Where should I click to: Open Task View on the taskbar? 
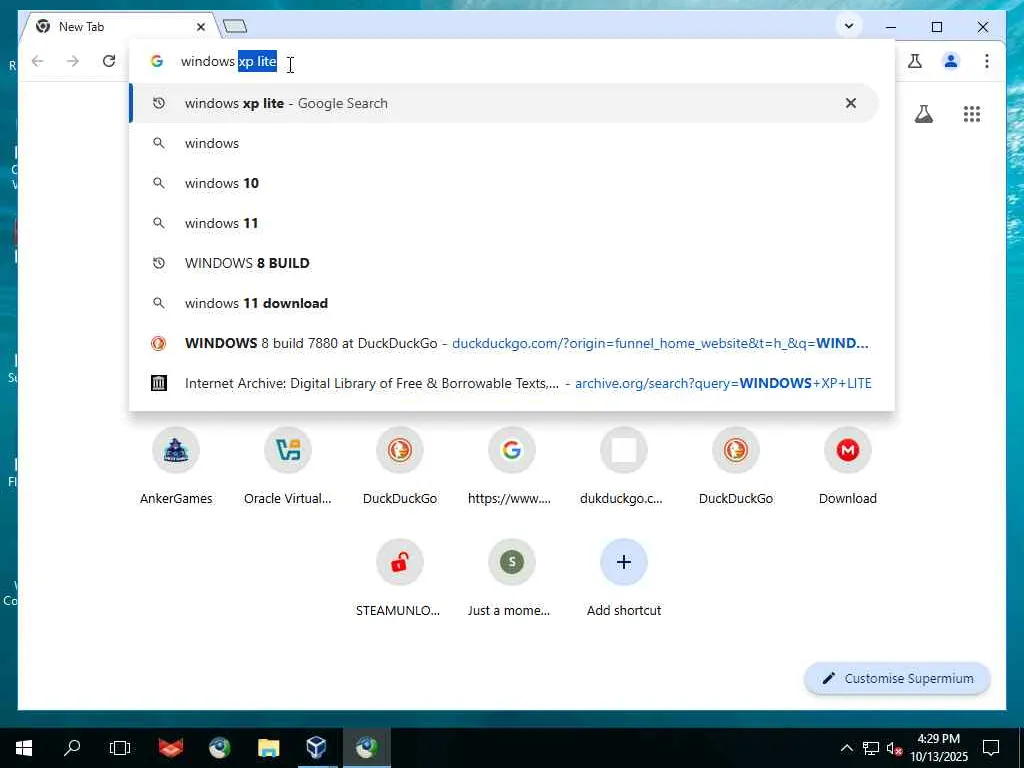(120, 748)
